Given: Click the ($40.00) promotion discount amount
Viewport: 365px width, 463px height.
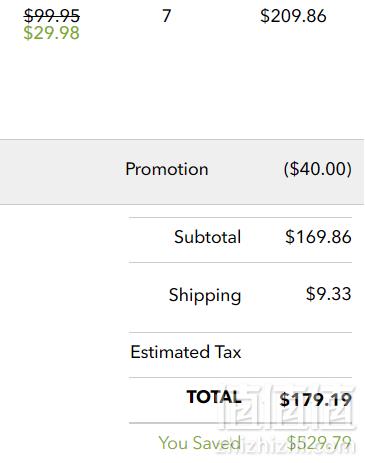Looking at the screenshot, I should 318,169.
